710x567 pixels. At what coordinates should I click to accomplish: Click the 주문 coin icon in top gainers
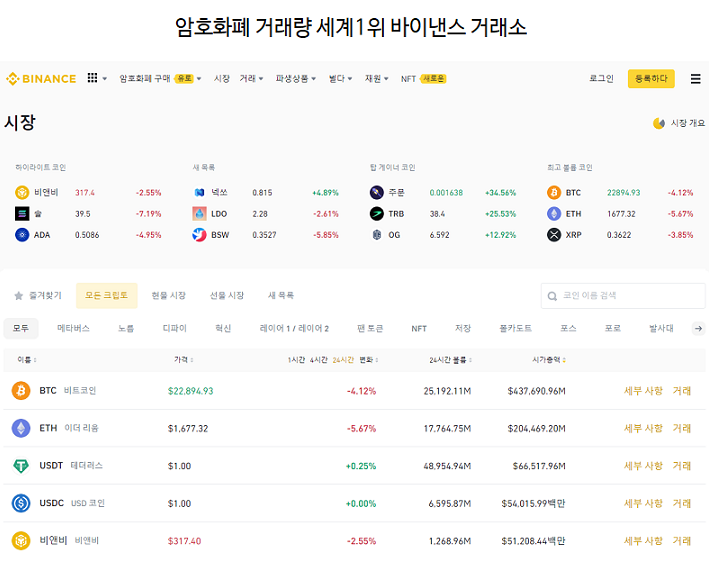click(377, 192)
